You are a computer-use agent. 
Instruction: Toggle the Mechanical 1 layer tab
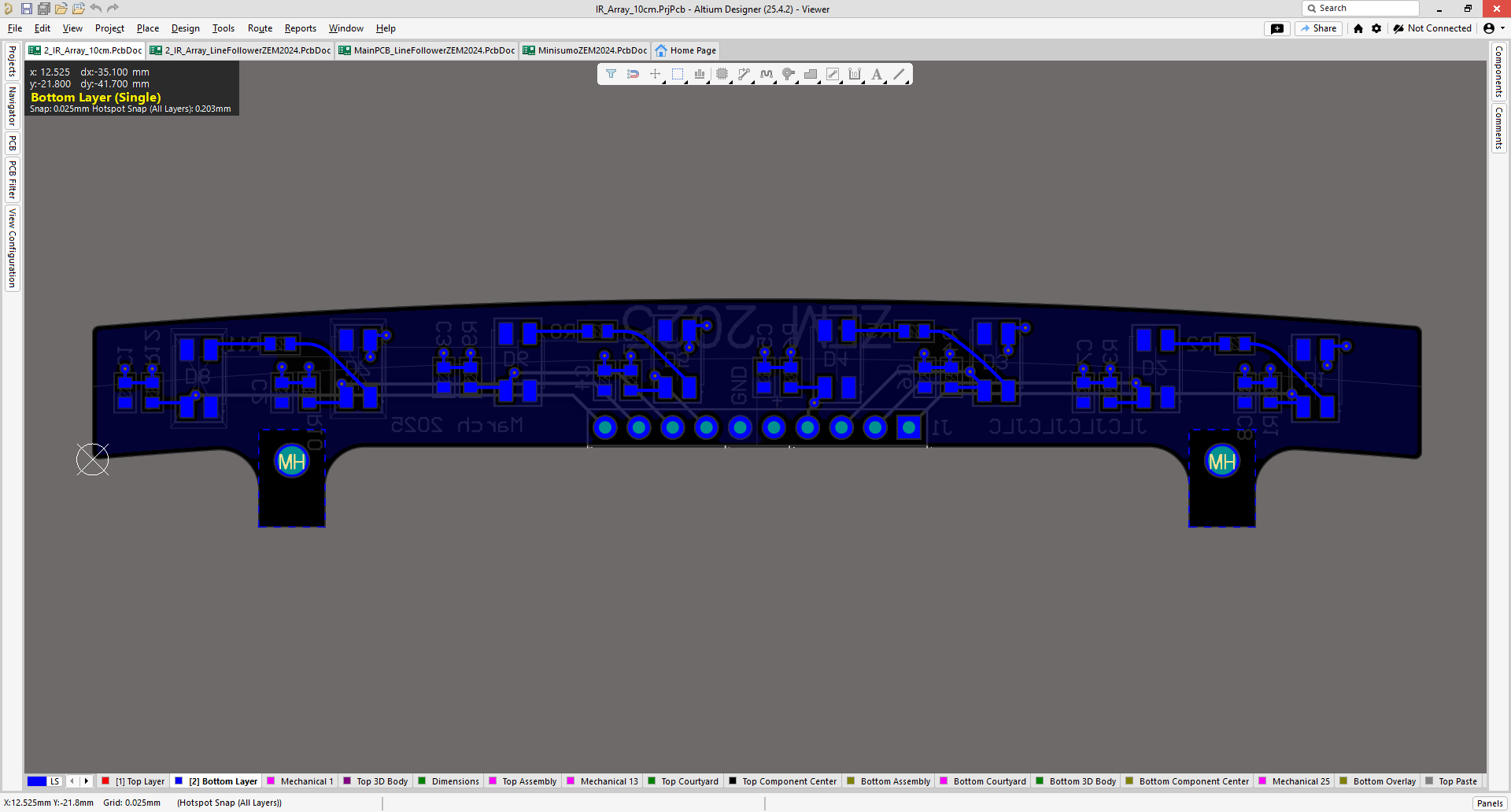click(300, 781)
